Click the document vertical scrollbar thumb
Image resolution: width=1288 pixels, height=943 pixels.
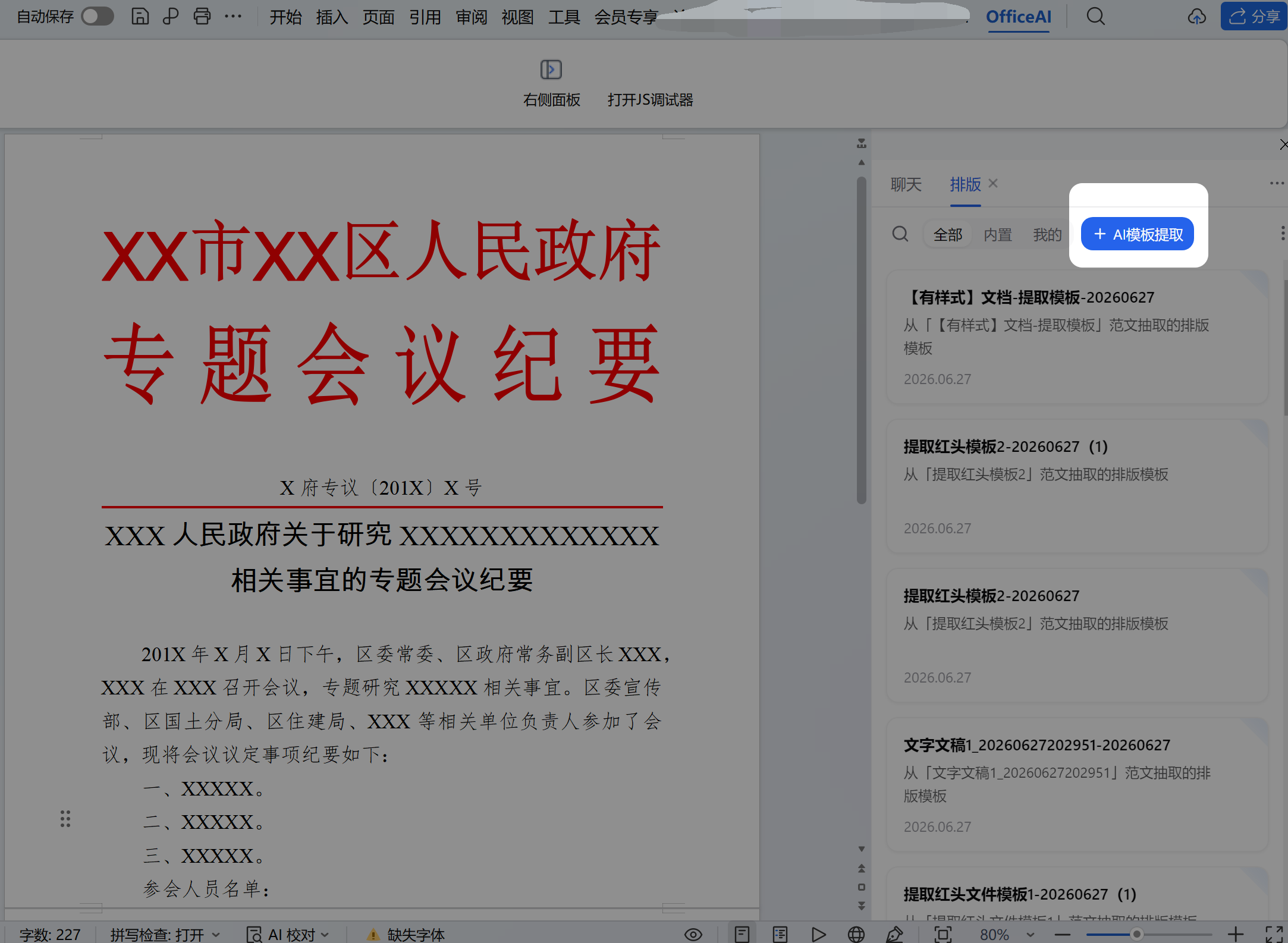click(861, 340)
